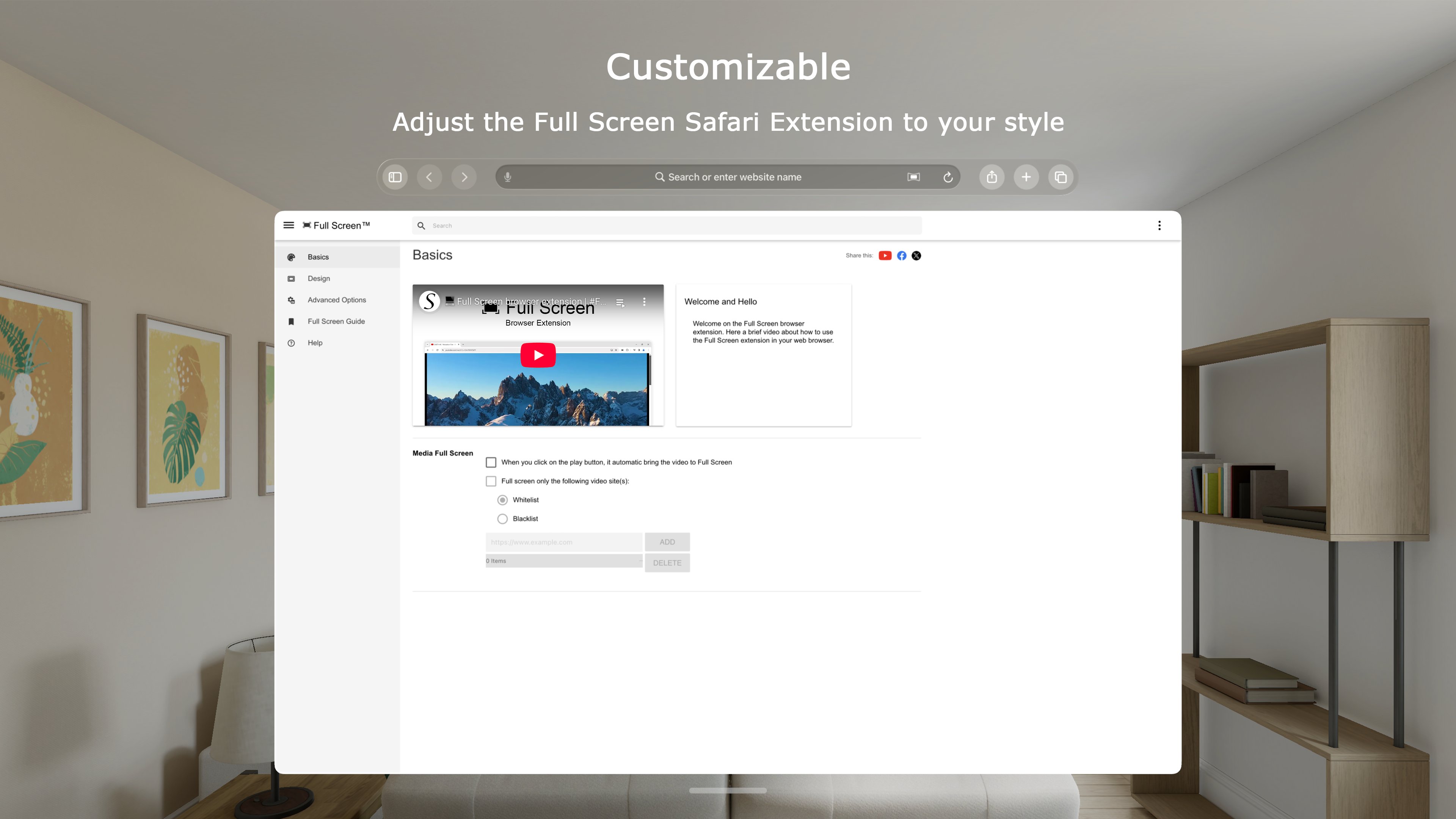Go forward with the Safari forward arrow
This screenshot has width=1456, height=819.
click(x=464, y=177)
